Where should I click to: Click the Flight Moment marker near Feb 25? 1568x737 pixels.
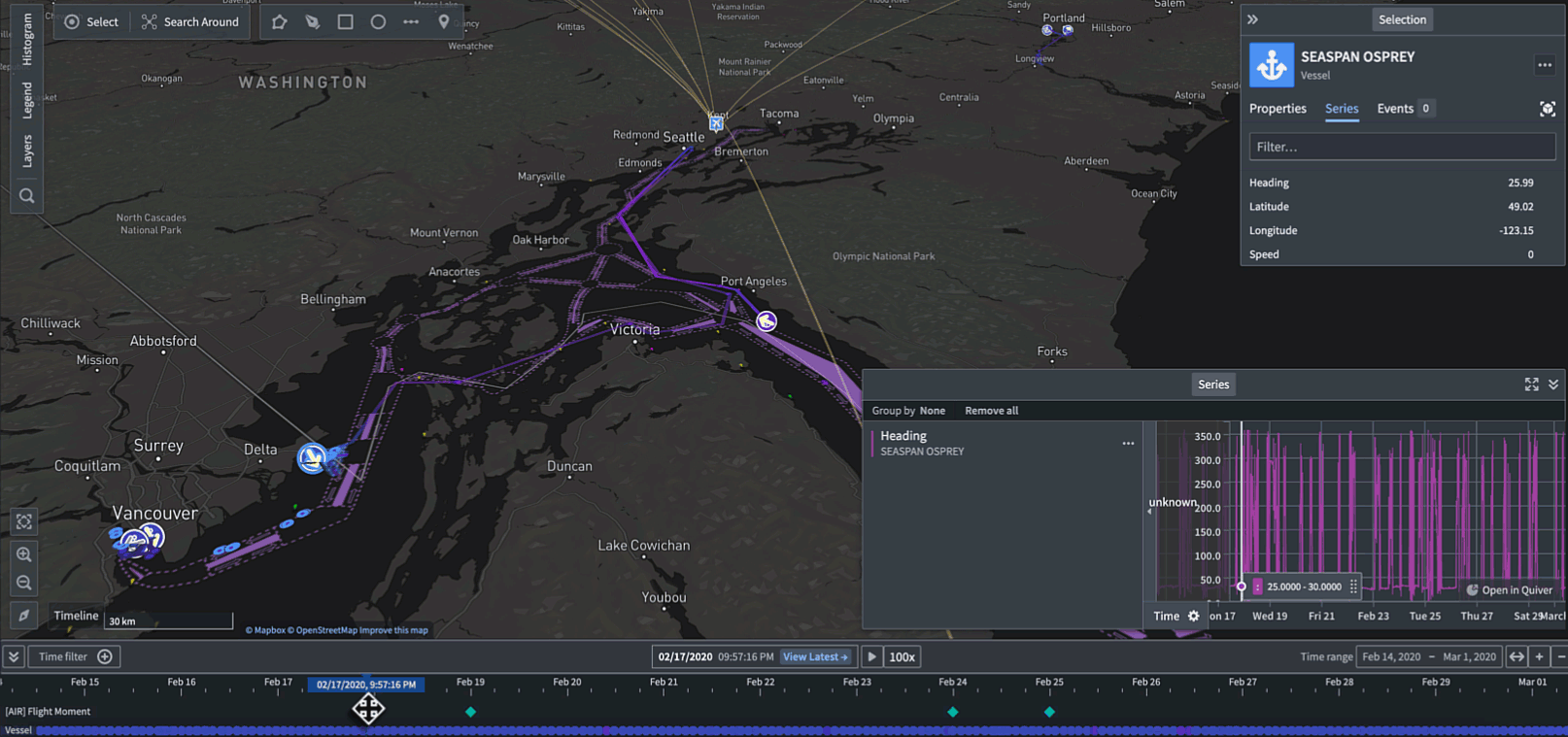(1049, 712)
